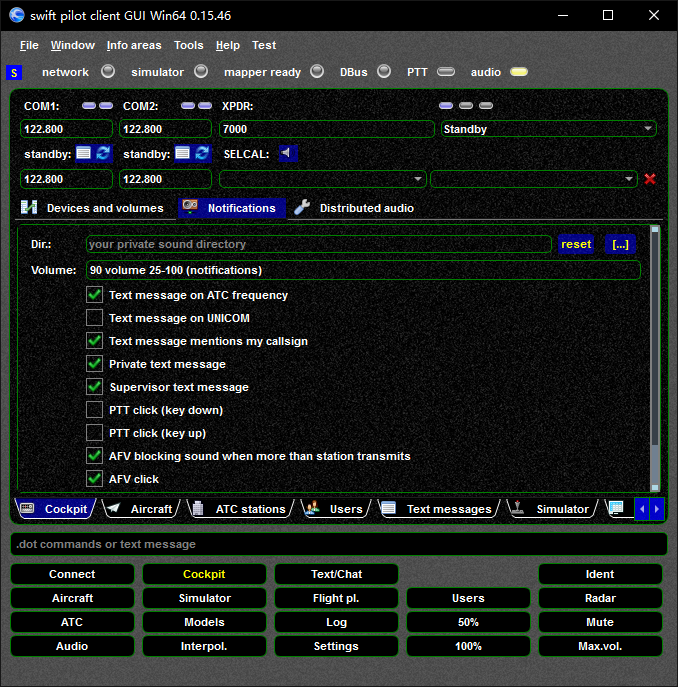Set volume with the 50% button
Image resolution: width=678 pixels, height=687 pixels.
coord(468,622)
